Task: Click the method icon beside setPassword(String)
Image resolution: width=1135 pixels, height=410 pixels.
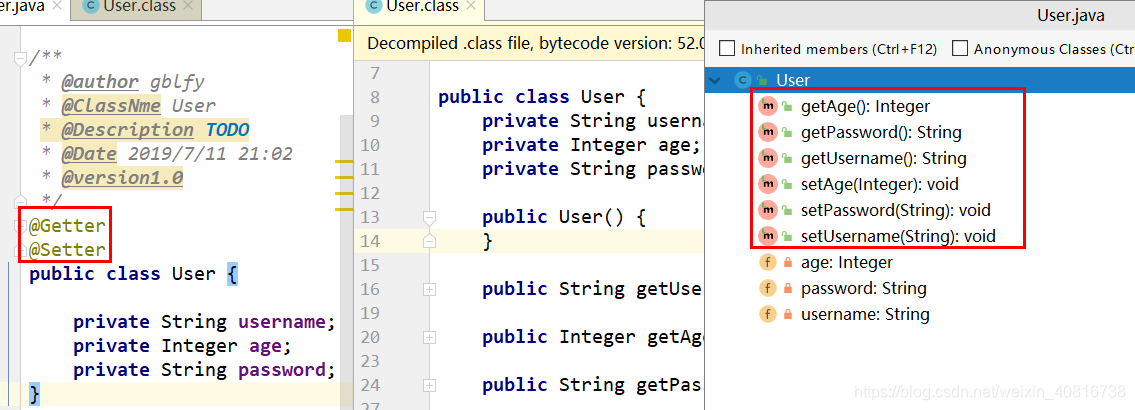Action: [767, 210]
